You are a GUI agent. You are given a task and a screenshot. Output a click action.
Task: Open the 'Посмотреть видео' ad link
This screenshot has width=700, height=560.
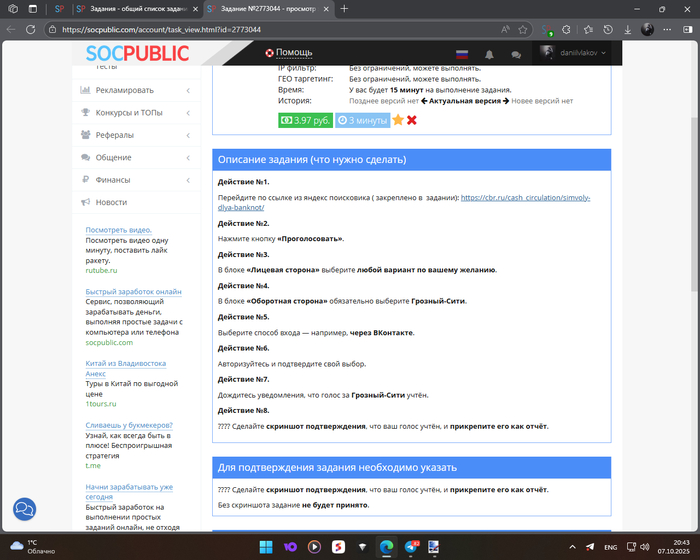click(118, 230)
